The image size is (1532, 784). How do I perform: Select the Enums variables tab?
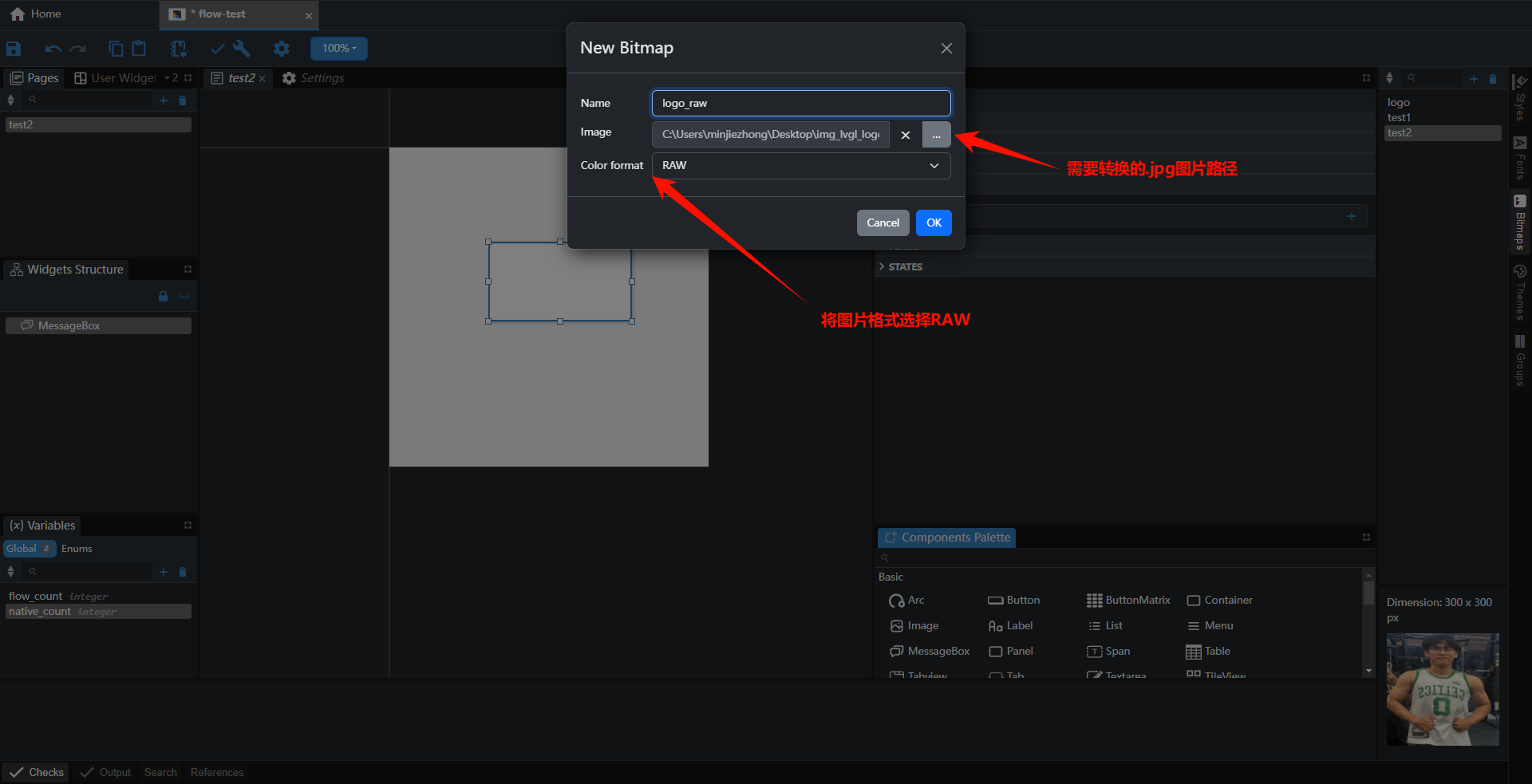coord(77,549)
